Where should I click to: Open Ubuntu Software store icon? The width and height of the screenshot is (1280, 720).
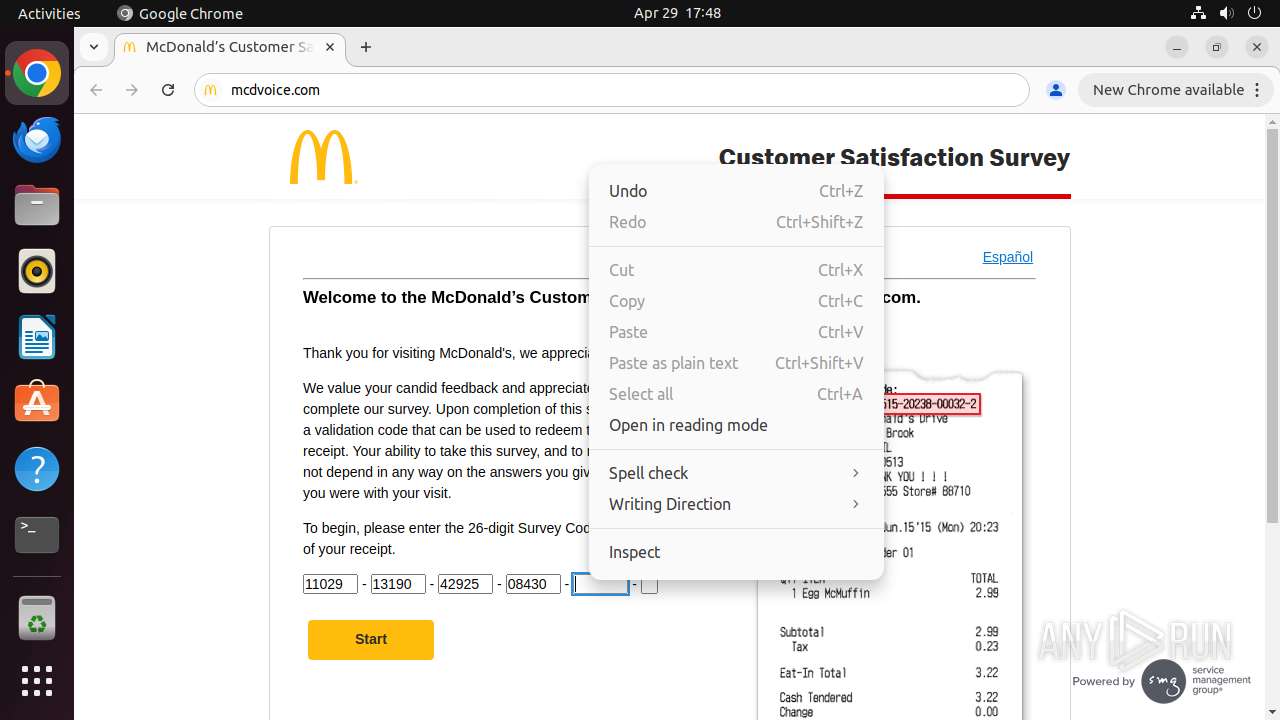tap(37, 403)
